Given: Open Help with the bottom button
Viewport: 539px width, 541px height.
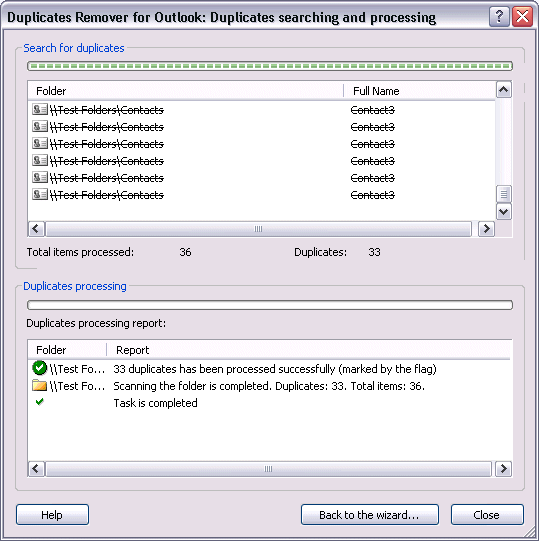Looking at the screenshot, I should click(52, 515).
